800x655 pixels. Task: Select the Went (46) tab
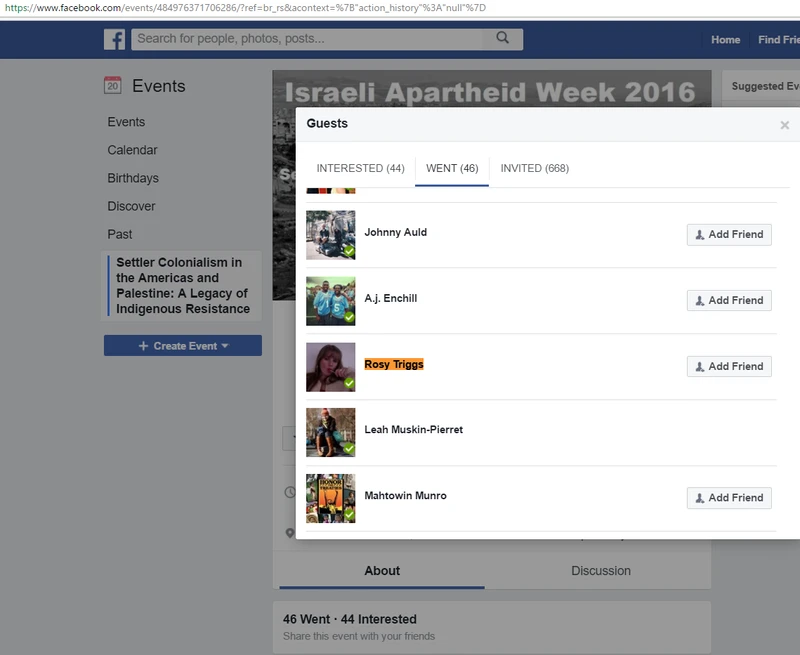452,168
